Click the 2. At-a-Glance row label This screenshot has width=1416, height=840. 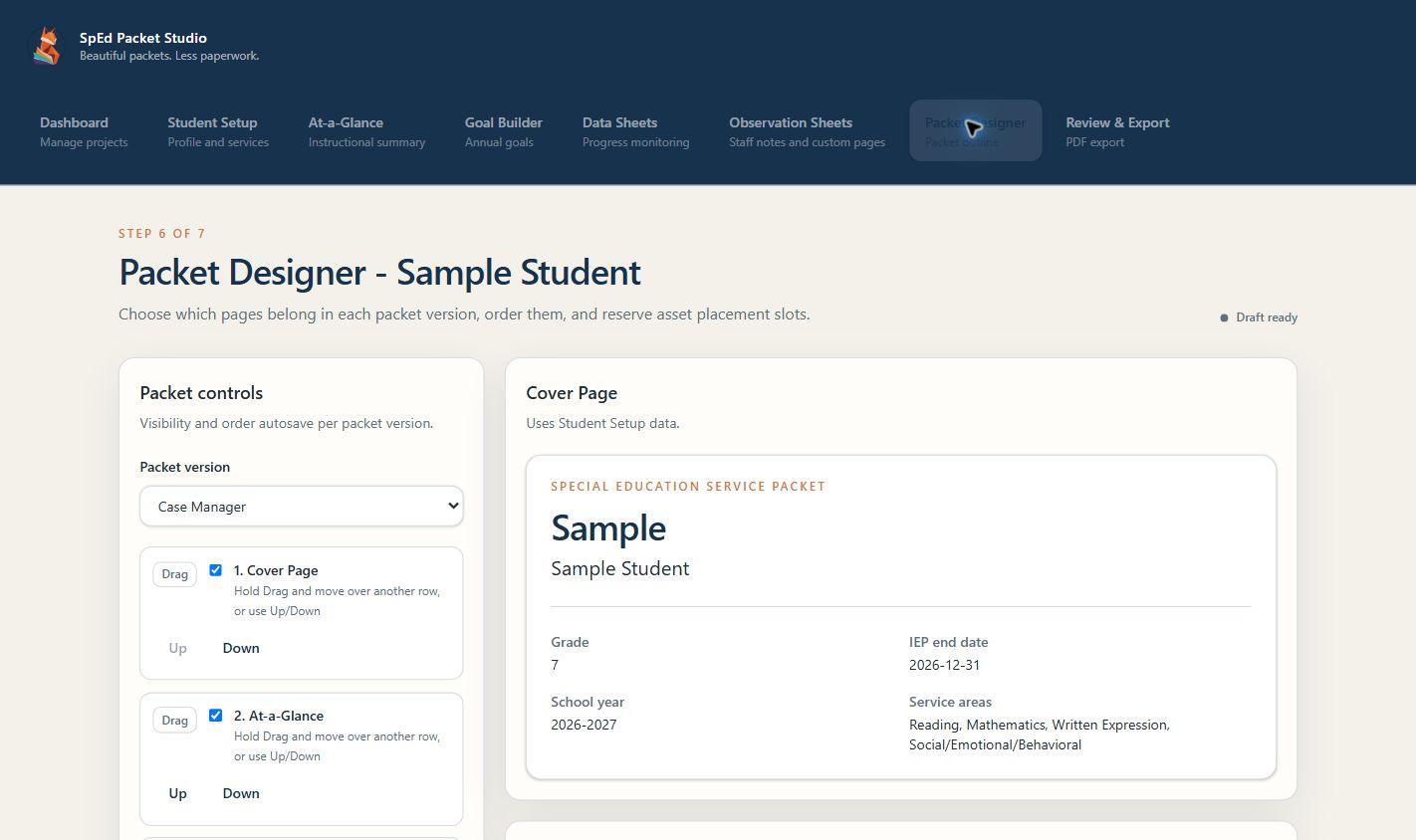coord(279,716)
